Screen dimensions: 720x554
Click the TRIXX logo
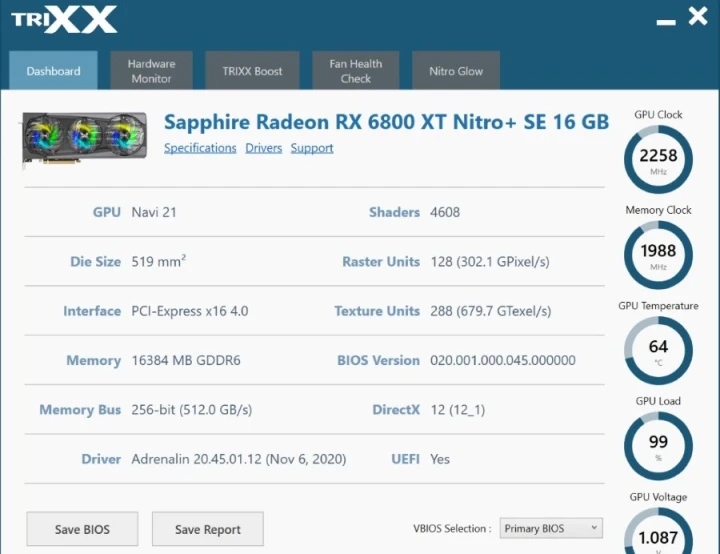[x=64, y=20]
